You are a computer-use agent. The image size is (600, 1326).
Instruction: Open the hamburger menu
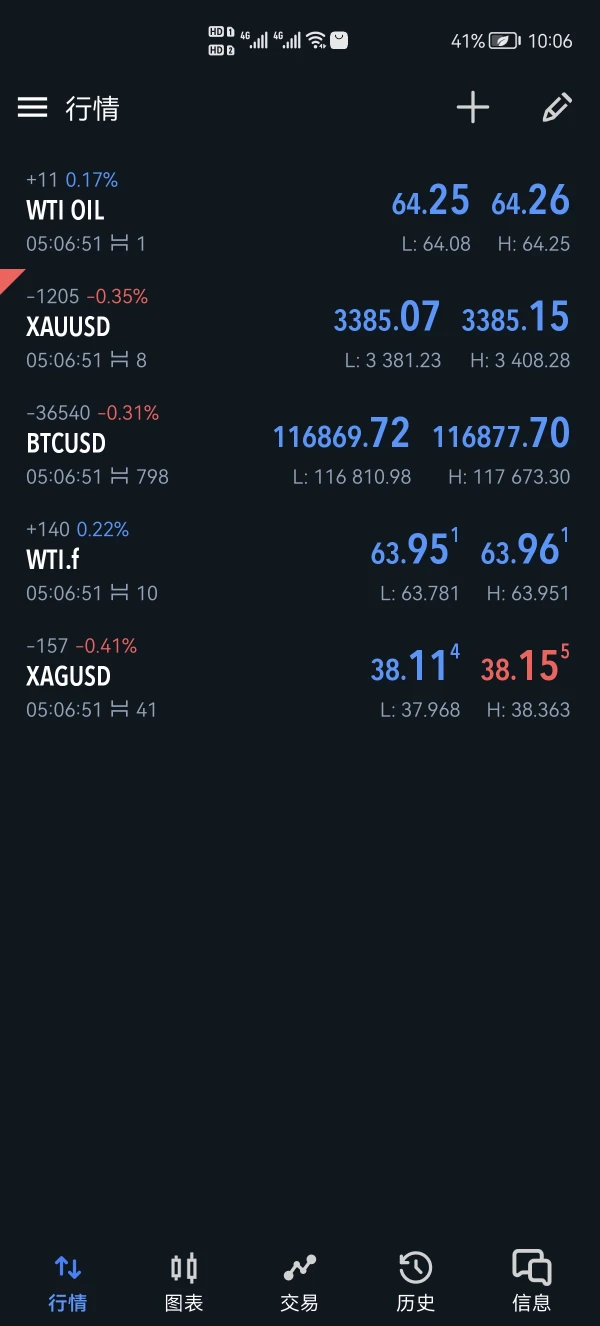[x=33, y=108]
